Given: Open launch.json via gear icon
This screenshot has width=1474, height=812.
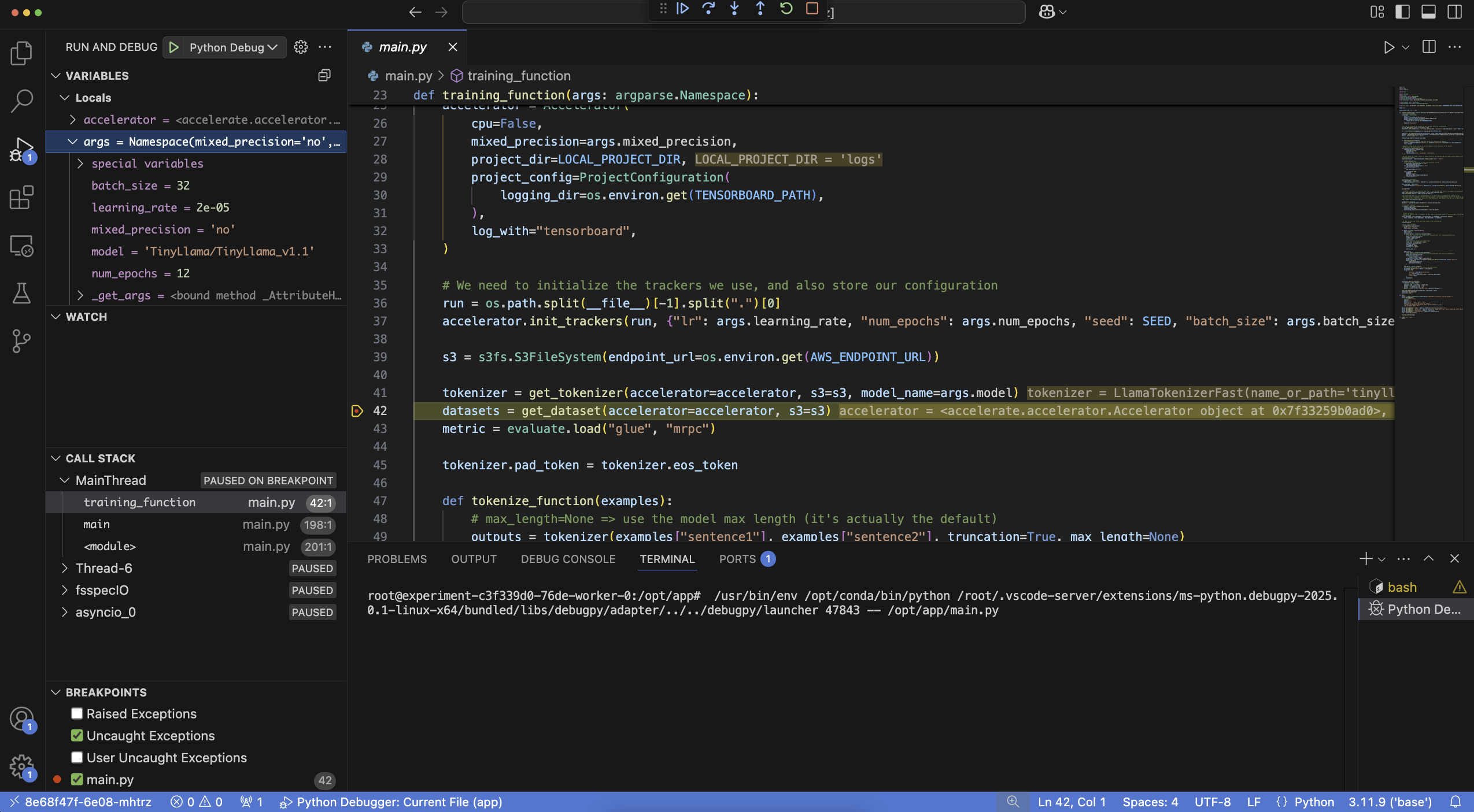Looking at the screenshot, I should coord(301,47).
